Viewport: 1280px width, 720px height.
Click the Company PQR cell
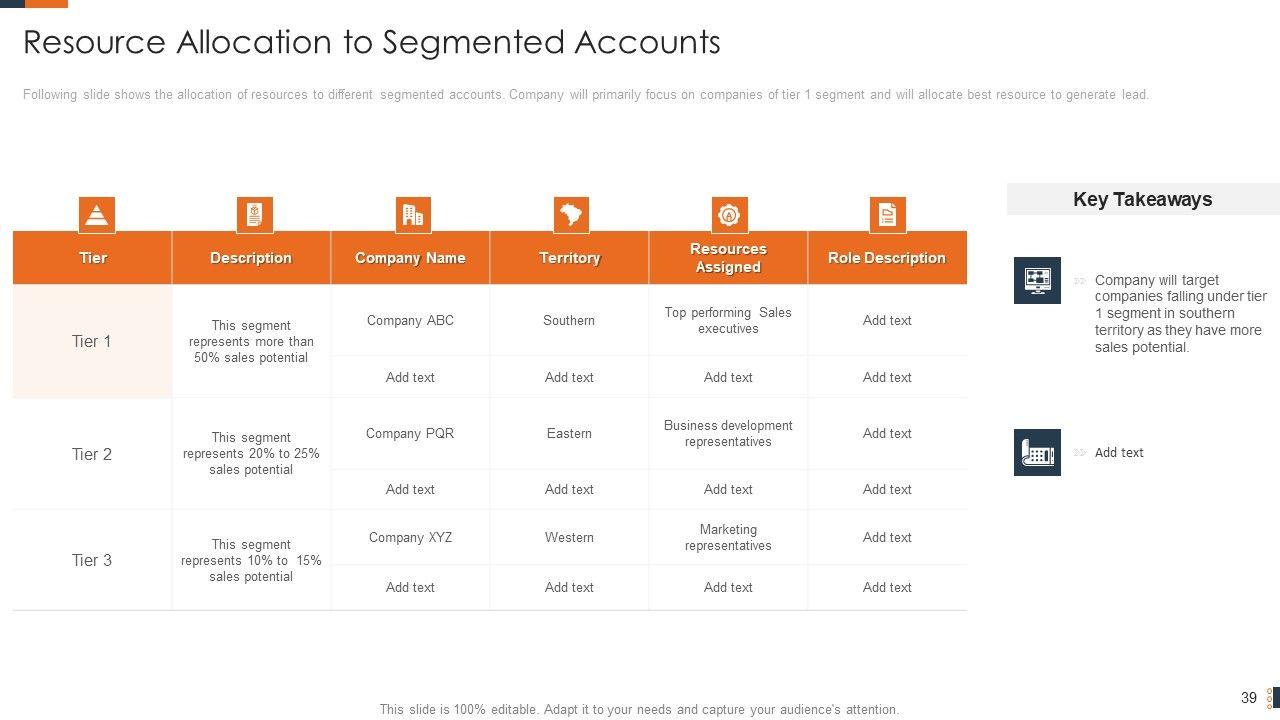pyautogui.click(x=410, y=434)
